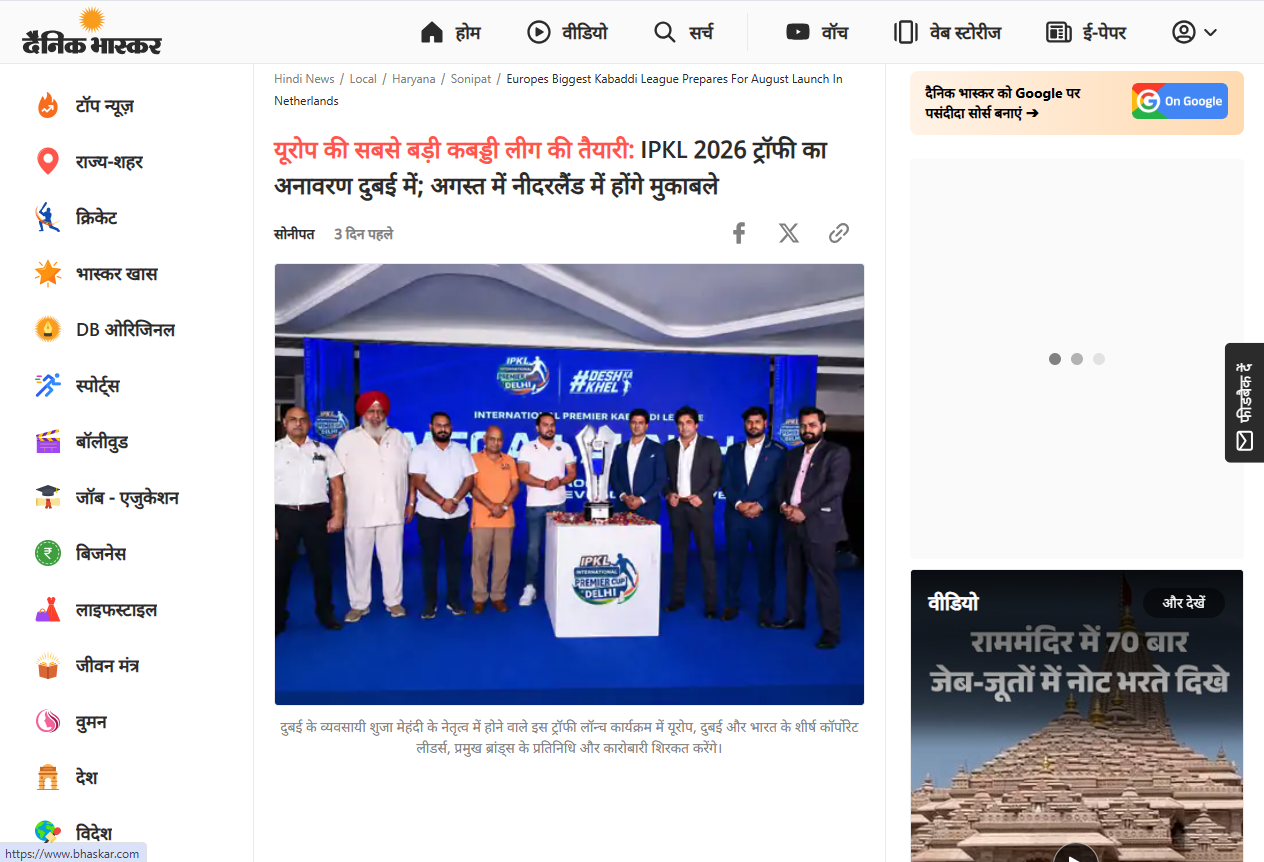Click the स्पोर्ट्स sidebar label

98,385
